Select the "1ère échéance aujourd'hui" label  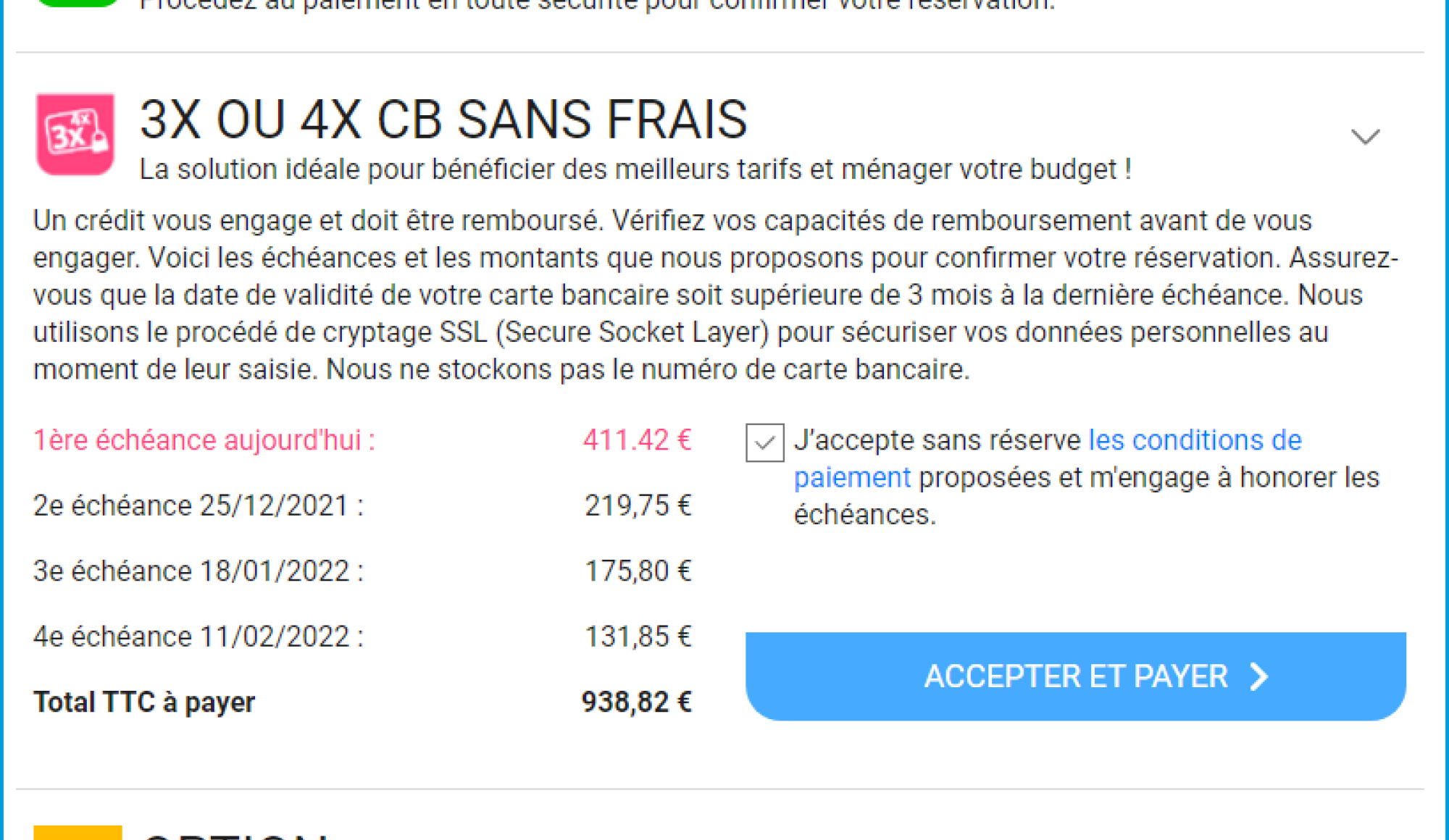pos(204,440)
